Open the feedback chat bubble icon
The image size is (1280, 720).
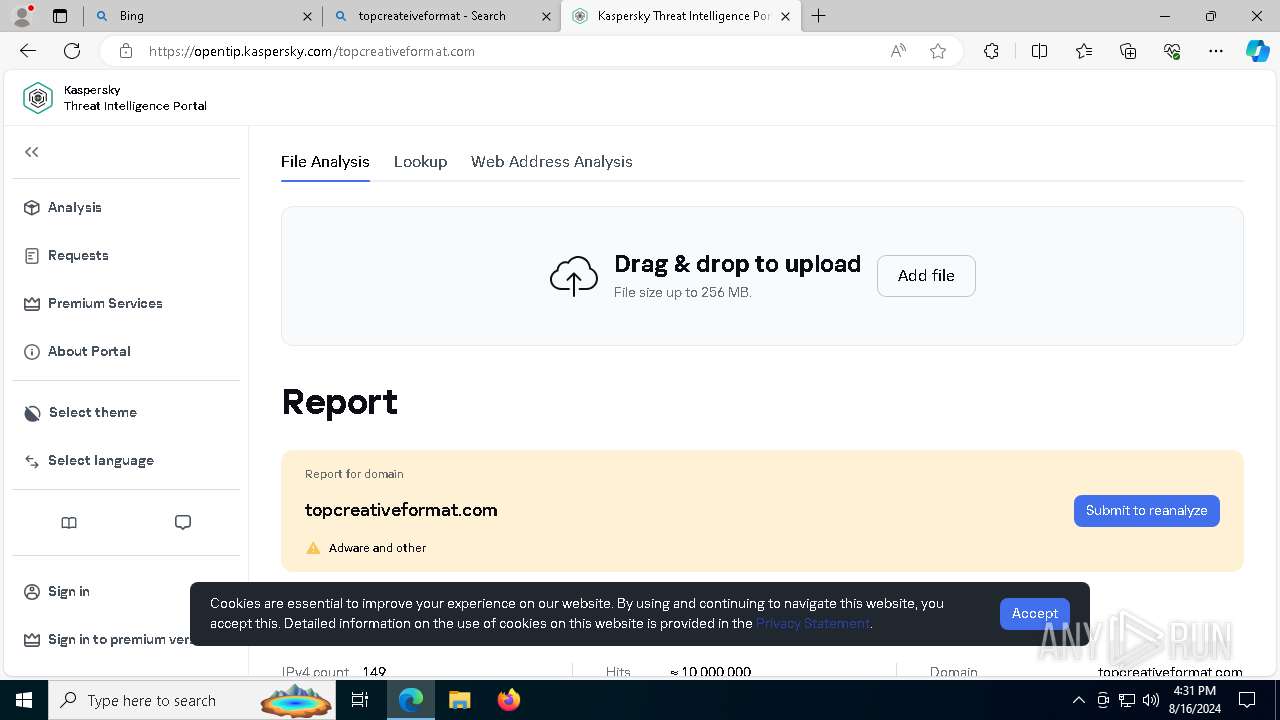[x=183, y=522]
